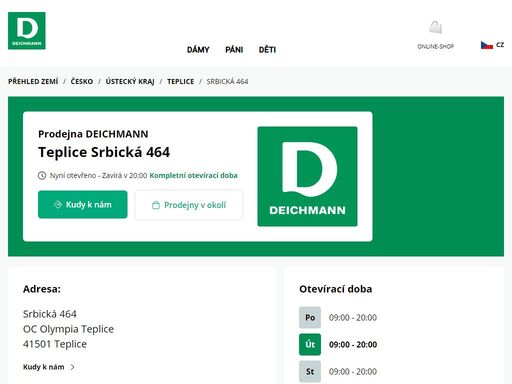Click the Teplice Srbická 464 heading
The width and height of the screenshot is (512, 384).
tap(104, 152)
